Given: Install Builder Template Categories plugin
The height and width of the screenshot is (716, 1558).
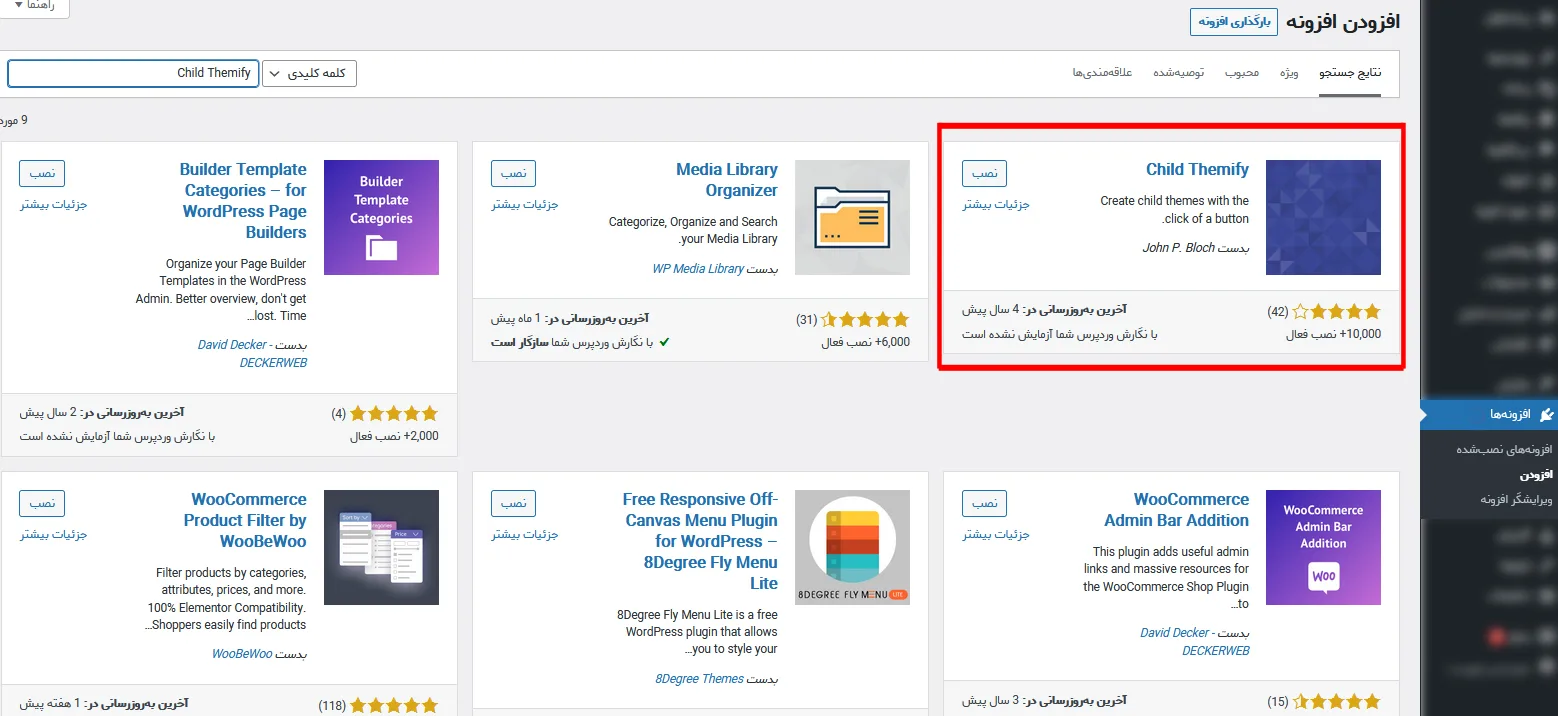Looking at the screenshot, I should pyautogui.click(x=42, y=173).
